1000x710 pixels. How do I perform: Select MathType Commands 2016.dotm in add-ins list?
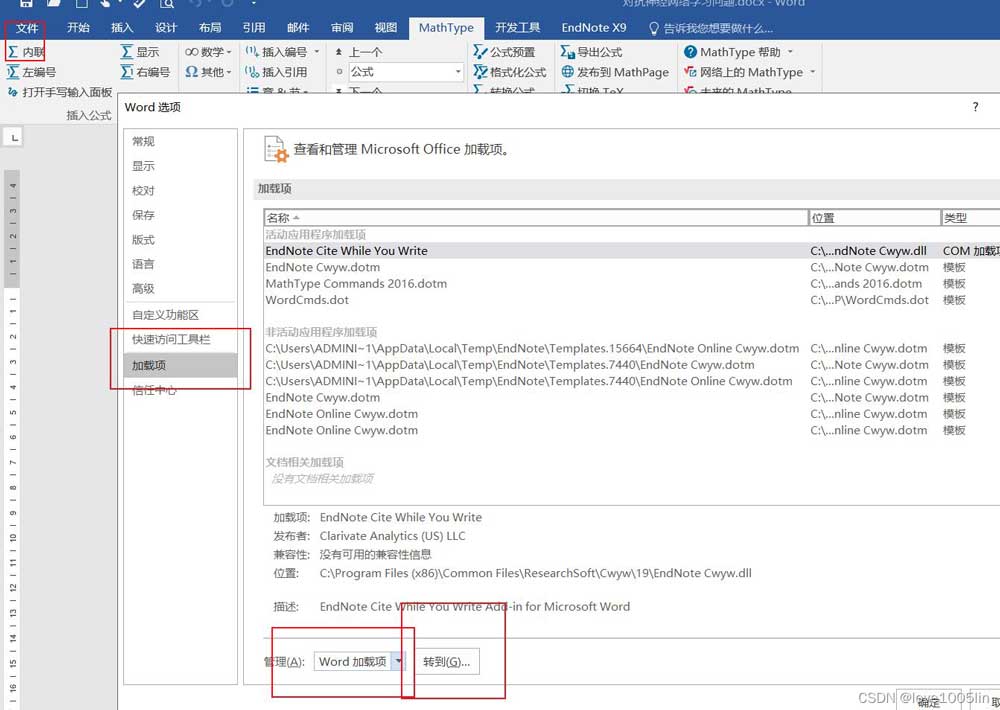356,284
